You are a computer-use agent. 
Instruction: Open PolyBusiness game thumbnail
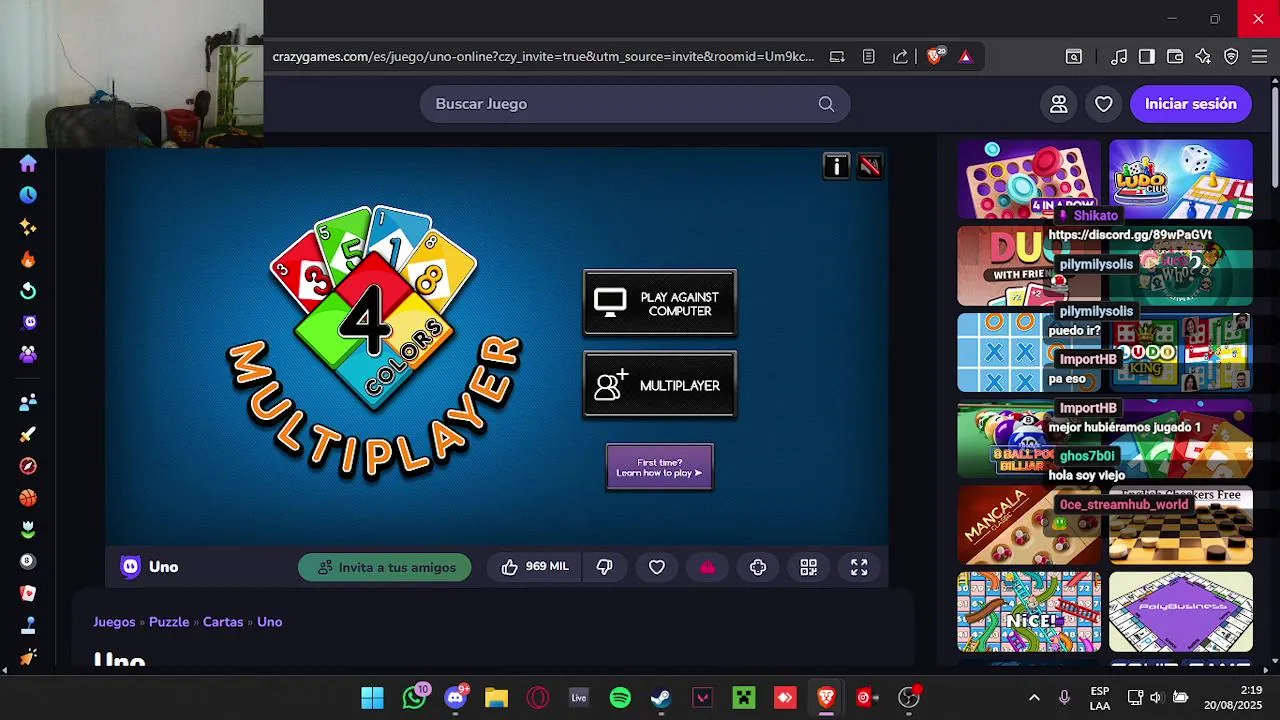pyautogui.click(x=1181, y=612)
